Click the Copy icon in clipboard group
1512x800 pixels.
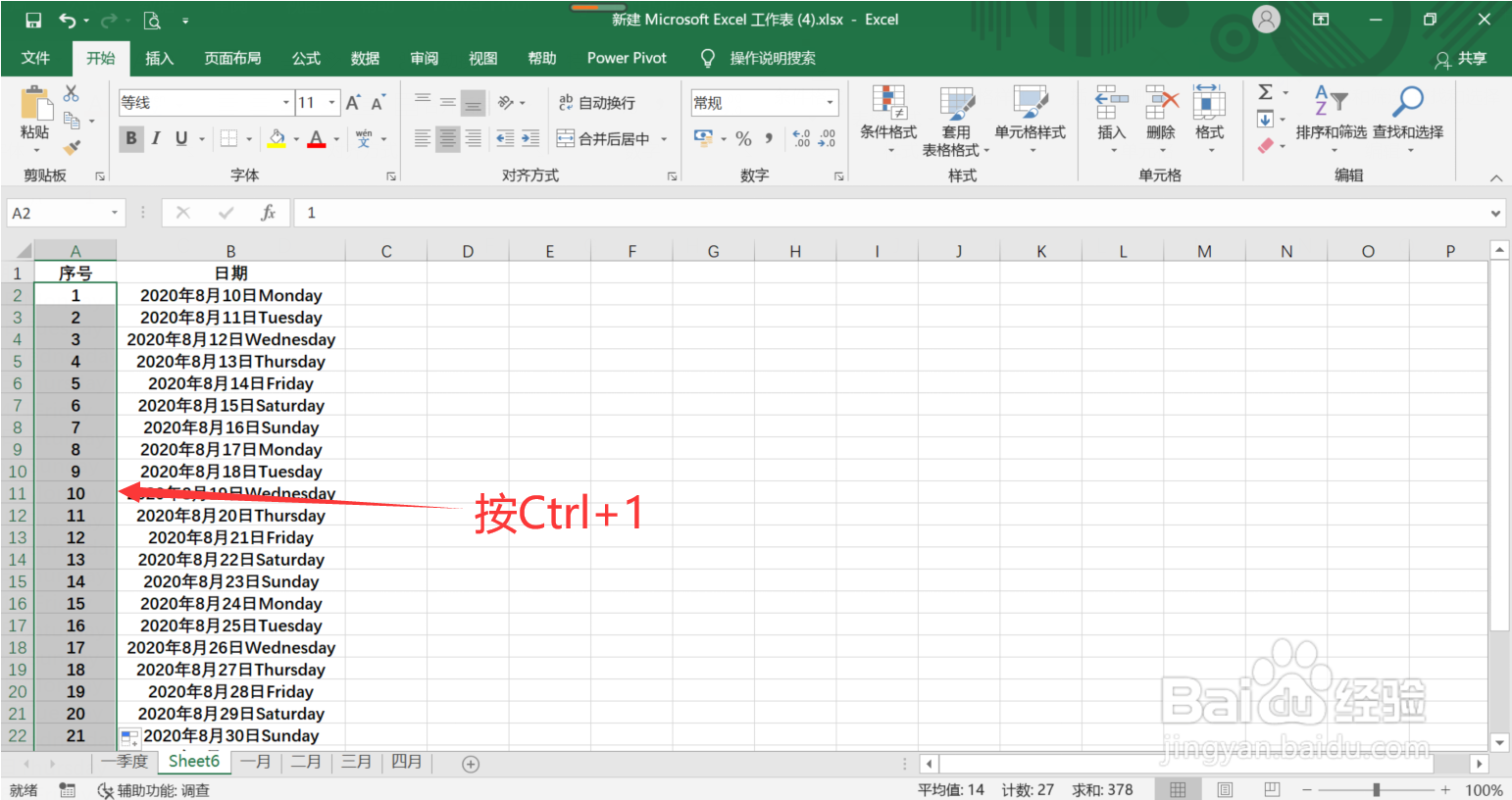click(72, 121)
